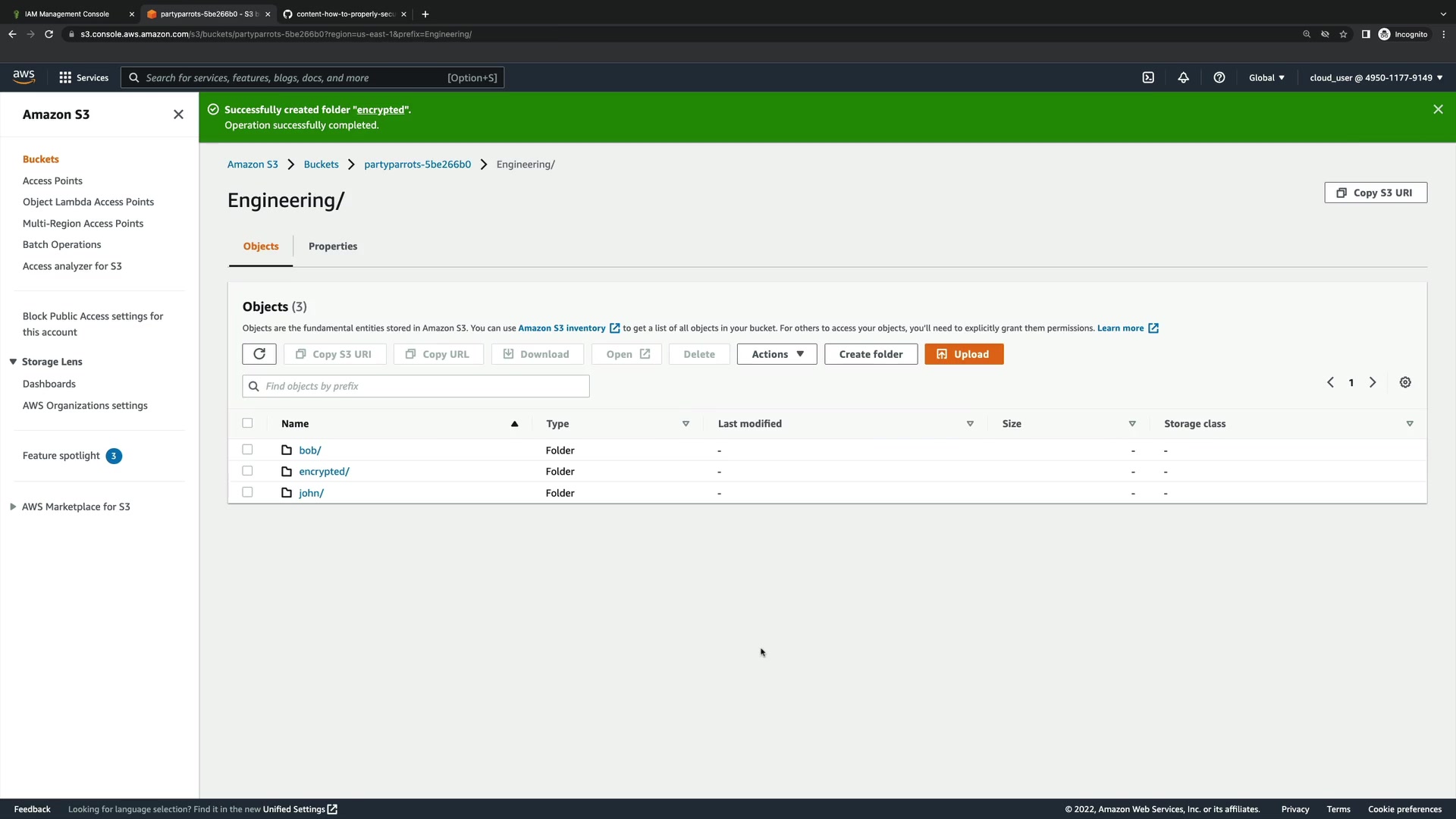Switch to the Properties tab

[332, 246]
